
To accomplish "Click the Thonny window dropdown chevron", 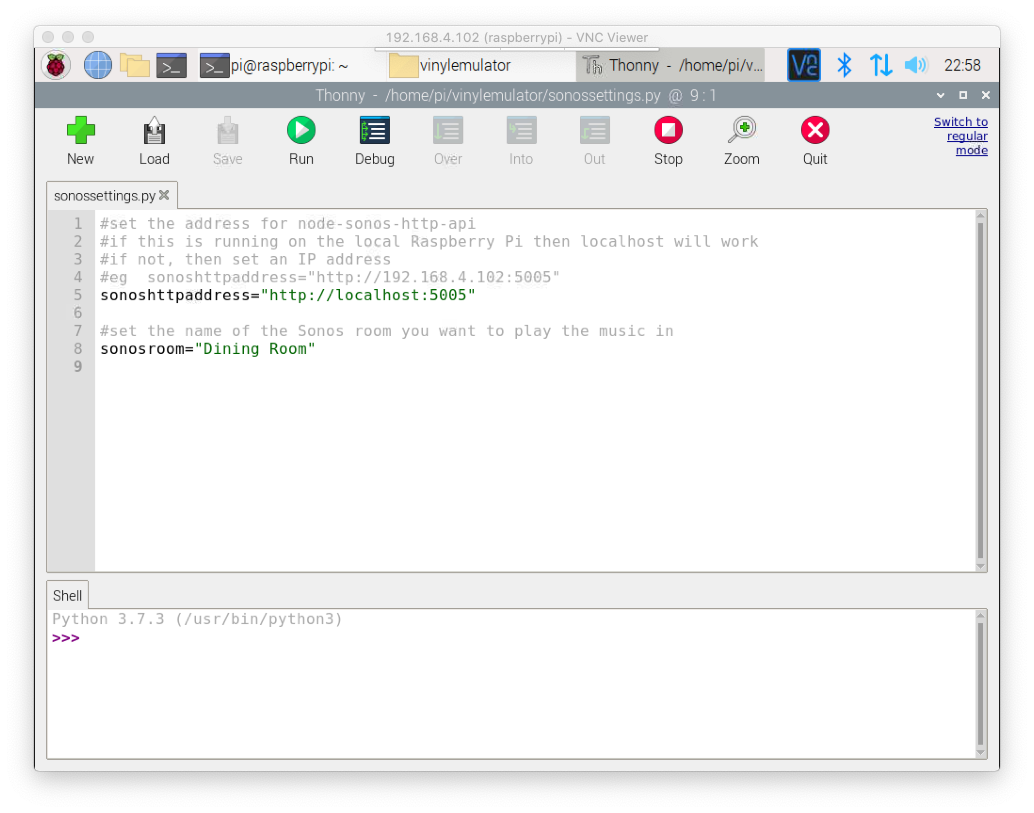I will [940, 96].
